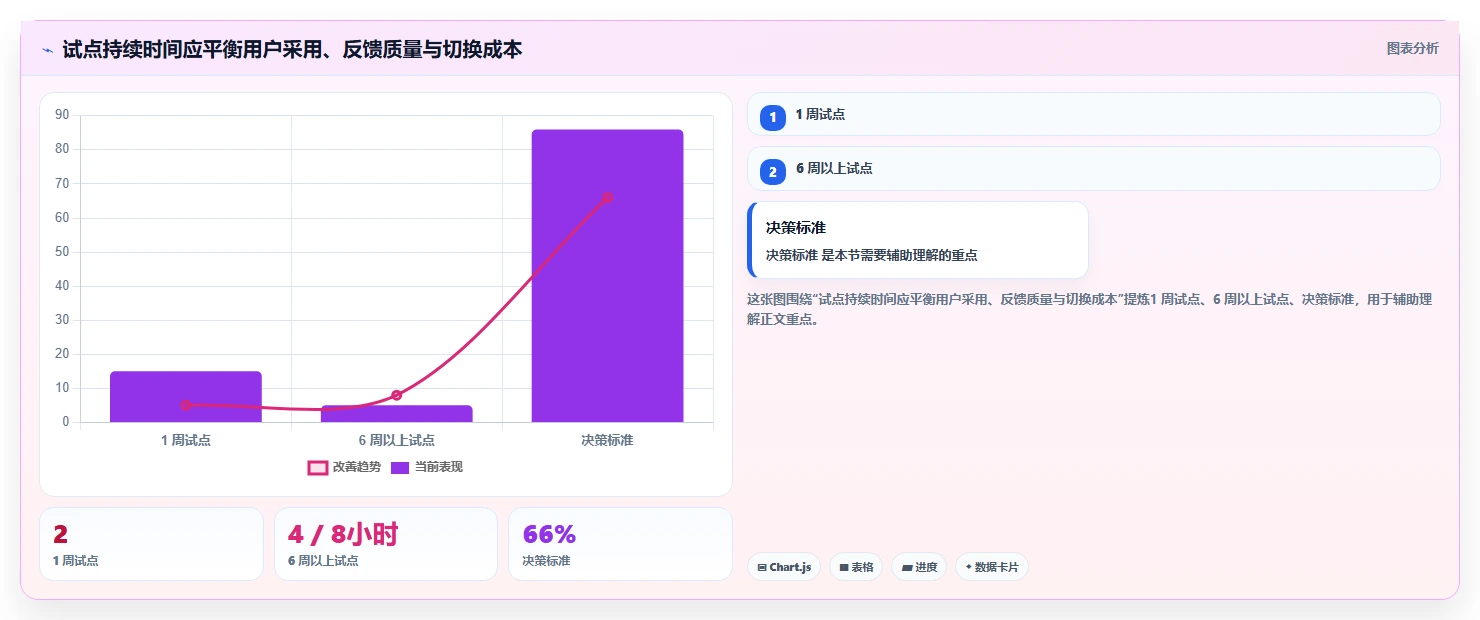Open the numbered list item 1 周试点
Image resolution: width=1480 pixels, height=620 pixels.
coord(1093,114)
